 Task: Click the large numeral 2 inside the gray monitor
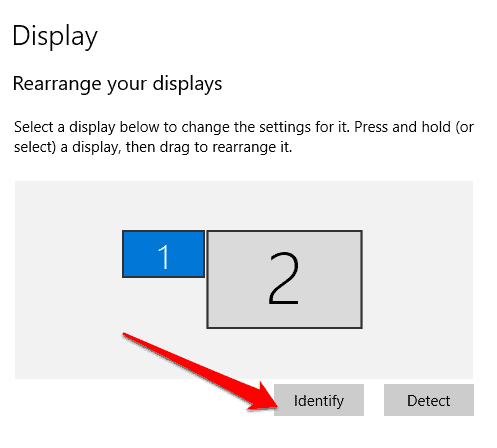(x=284, y=279)
